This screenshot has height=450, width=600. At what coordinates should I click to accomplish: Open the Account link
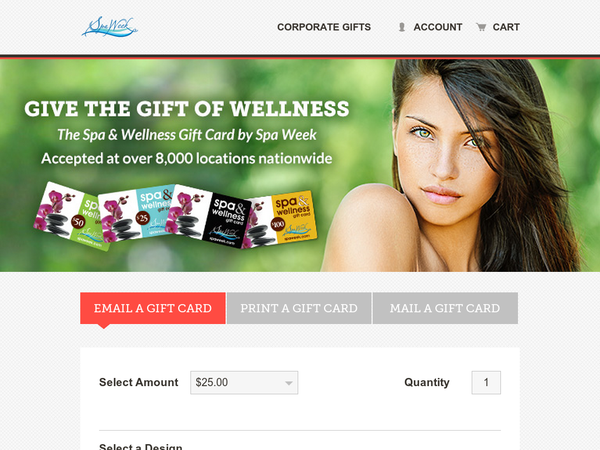coord(438,27)
